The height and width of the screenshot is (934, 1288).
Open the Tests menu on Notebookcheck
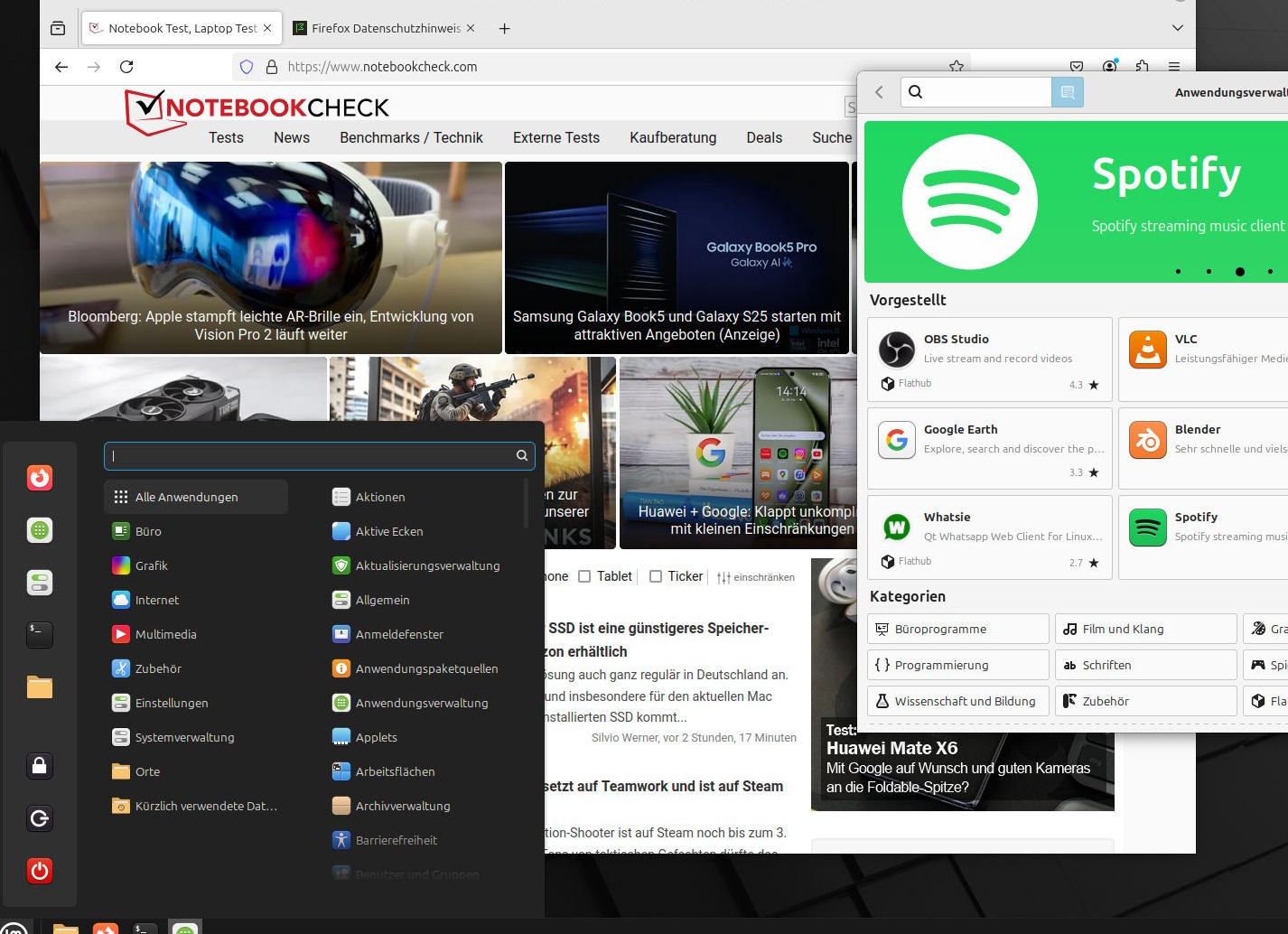226,137
